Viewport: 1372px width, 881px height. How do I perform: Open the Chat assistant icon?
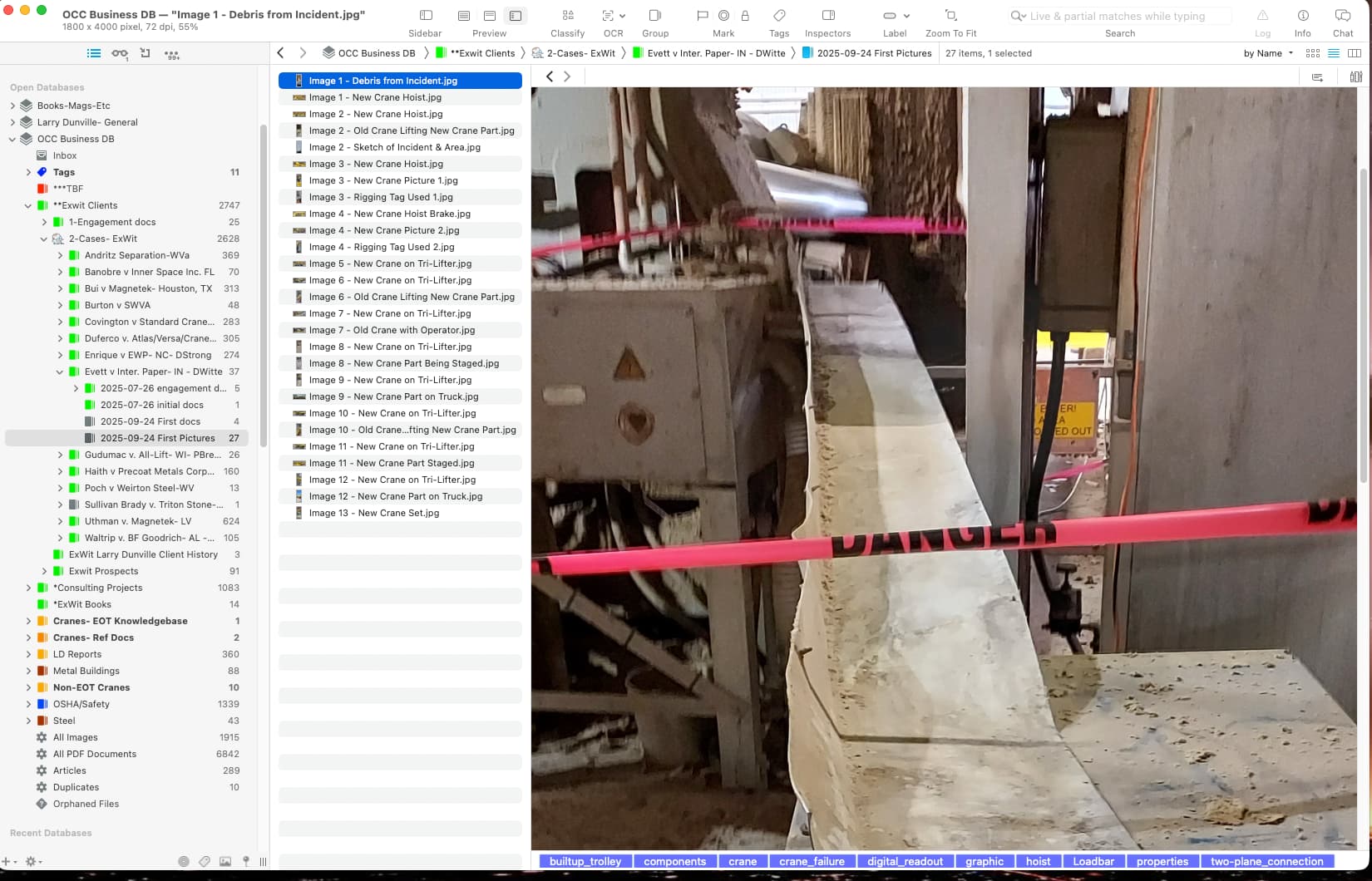pyautogui.click(x=1342, y=16)
